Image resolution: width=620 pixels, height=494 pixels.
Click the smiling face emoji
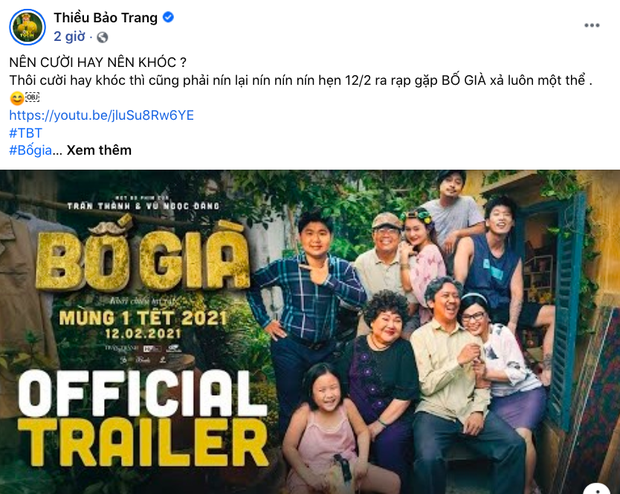[x=16, y=98]
